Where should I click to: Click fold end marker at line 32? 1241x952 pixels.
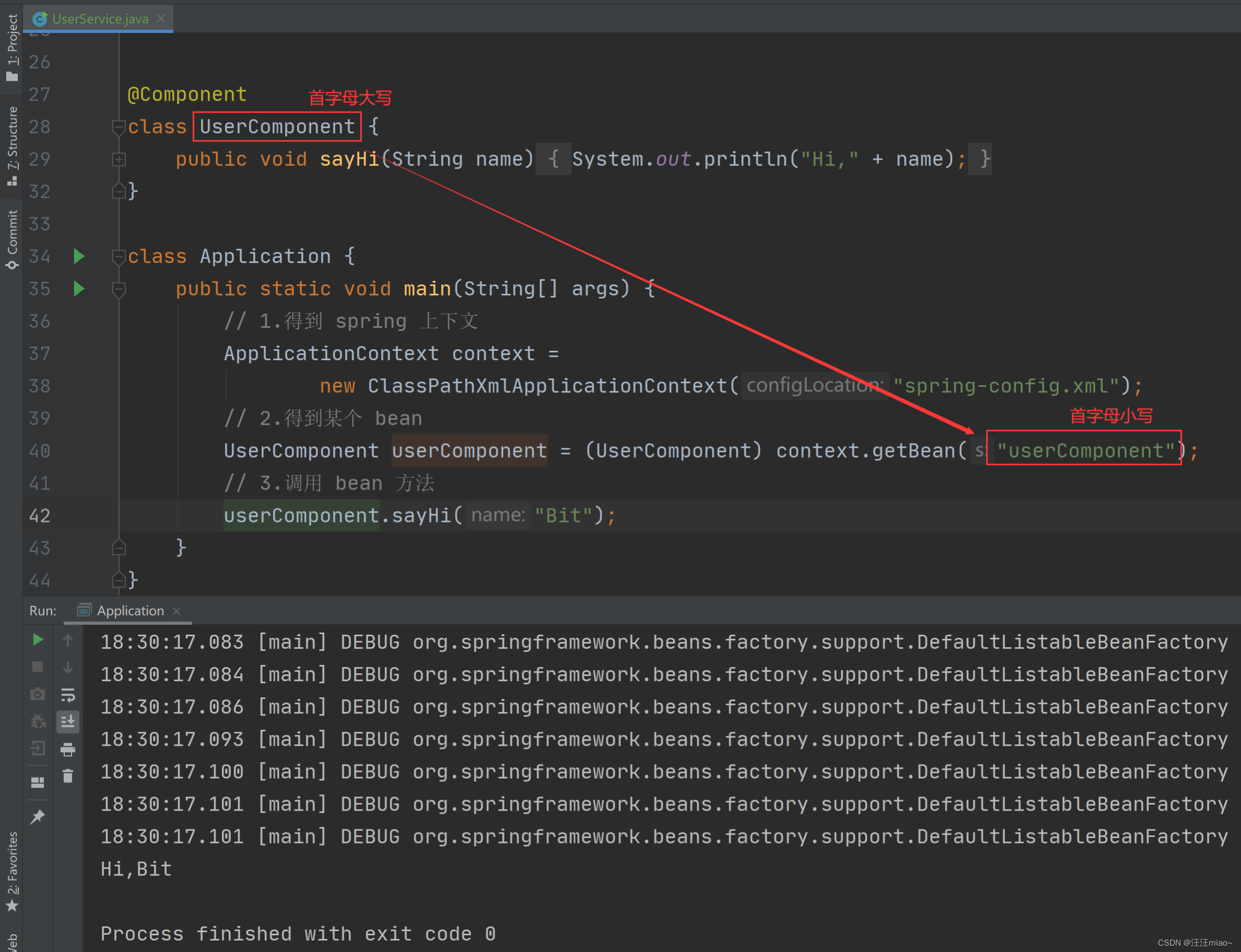(x=118, y=191)
